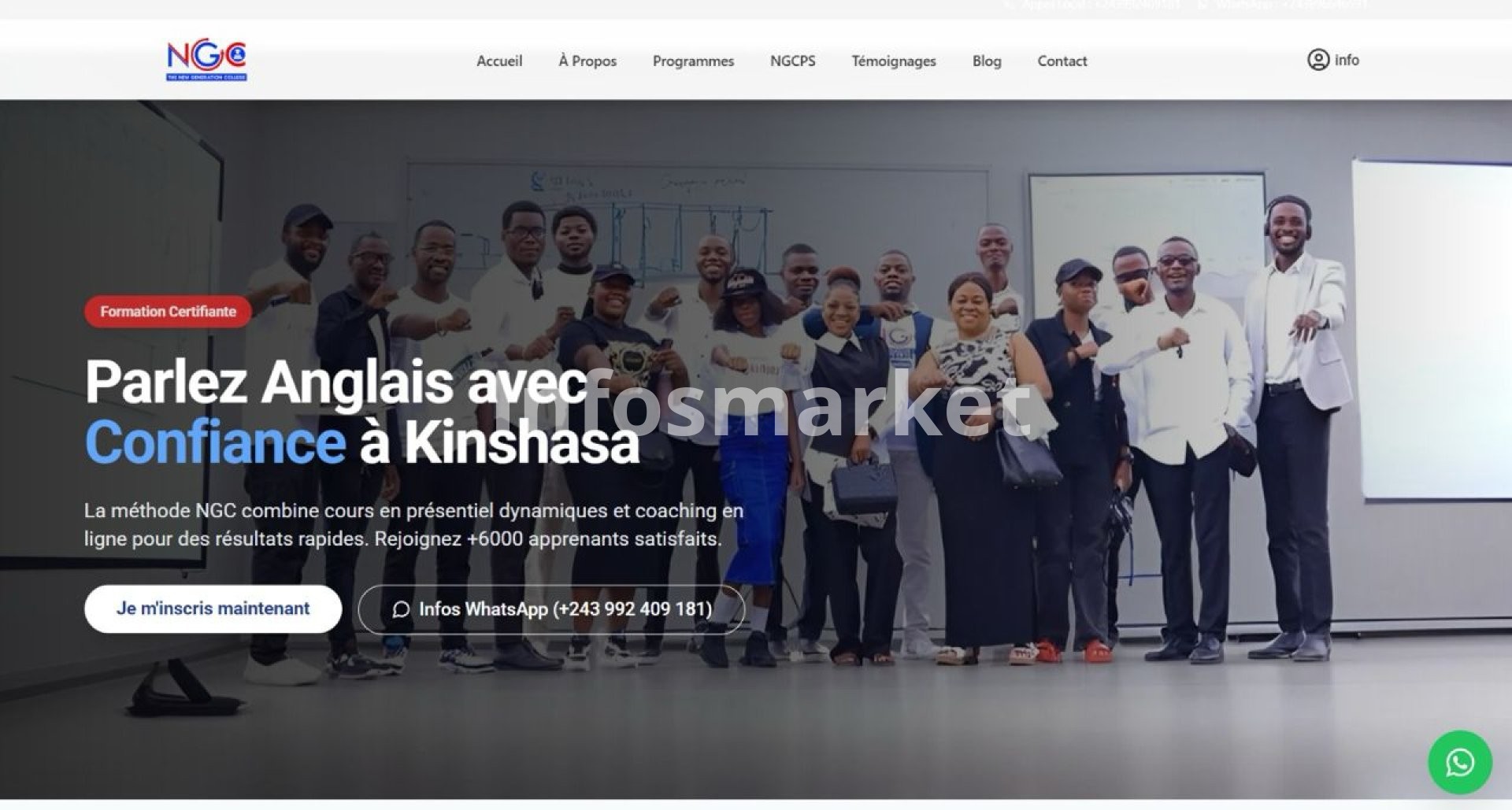This screenshot has height=810, width=1512.
Task: Go to the Accueil page
Action: (499, 61)
